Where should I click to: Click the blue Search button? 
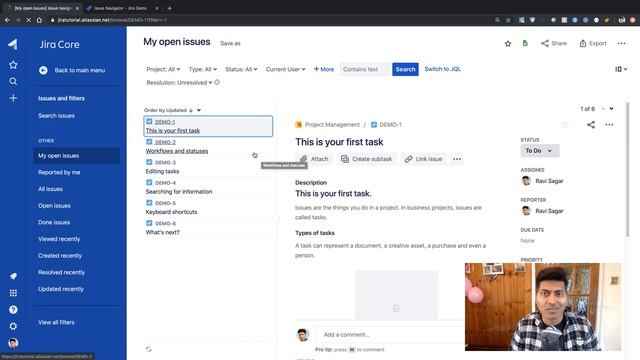(405, 69)
